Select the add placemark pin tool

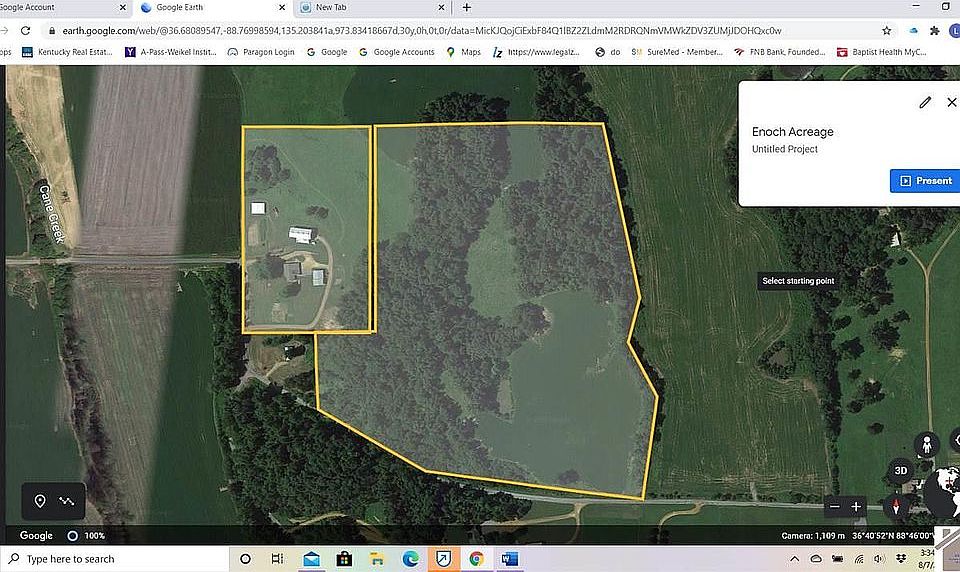click(x=40, y=501)
